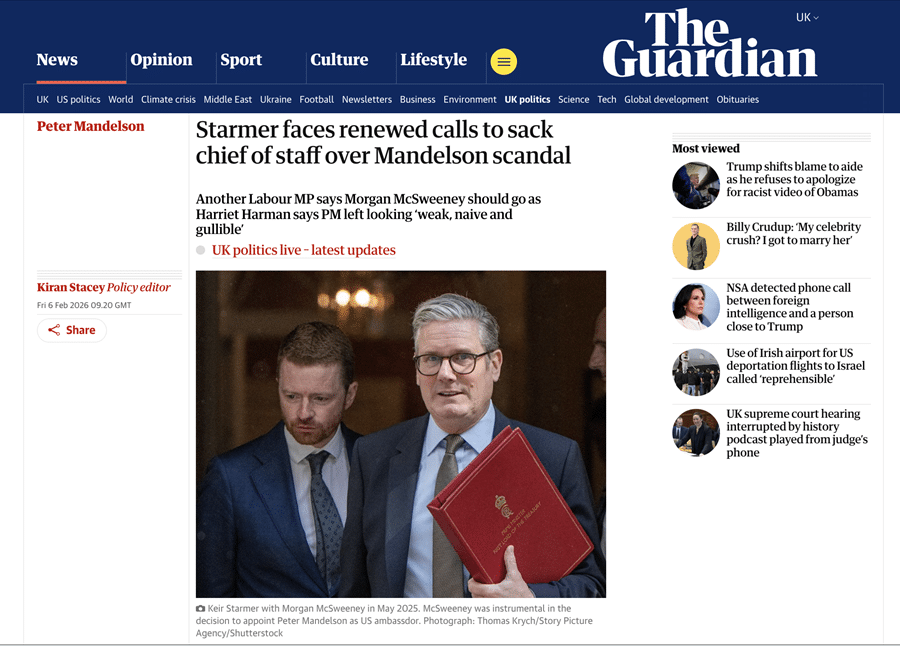Open the yellow hamburger menu button
Image resolution: width=900 pixels, height=646 pixels.
503,62
